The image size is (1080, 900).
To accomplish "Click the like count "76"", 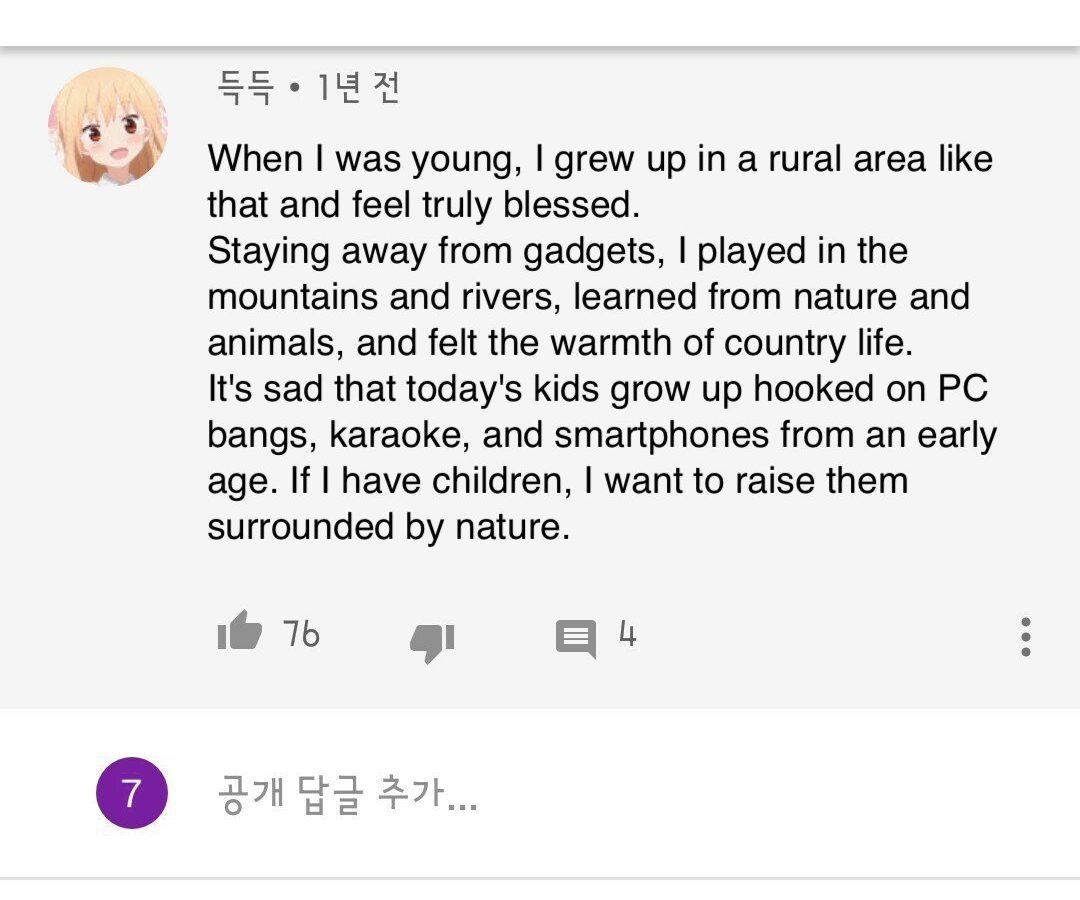I will [x=300, y=634].
